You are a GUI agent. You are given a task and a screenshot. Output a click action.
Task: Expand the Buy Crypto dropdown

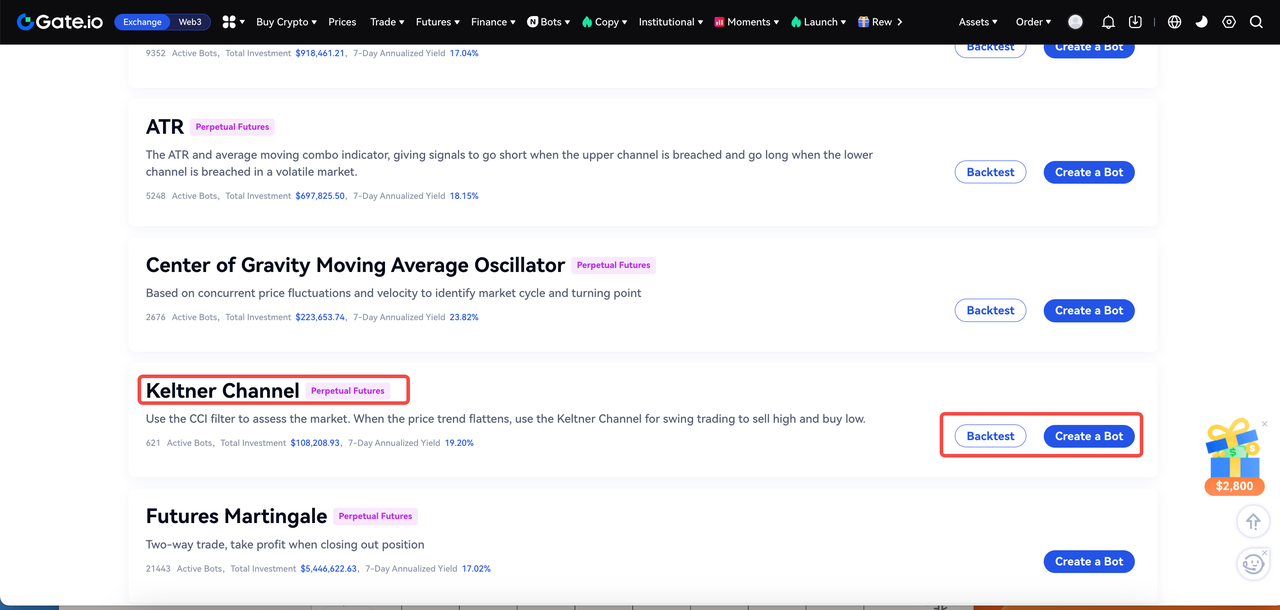[286, 22]
